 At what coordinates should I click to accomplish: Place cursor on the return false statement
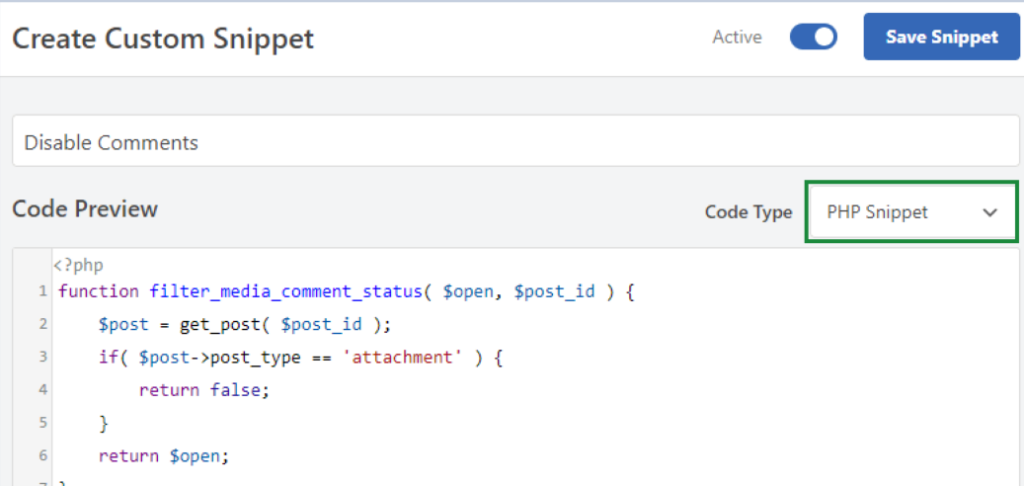pyautogui.click(x=204, y=390)
